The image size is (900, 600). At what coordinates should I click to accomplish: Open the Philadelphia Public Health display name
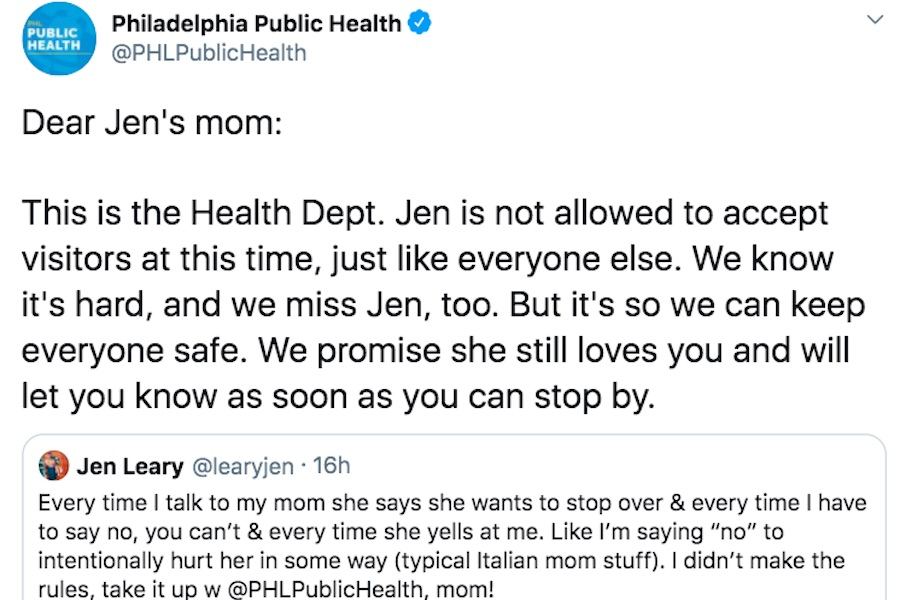(257, 22)
